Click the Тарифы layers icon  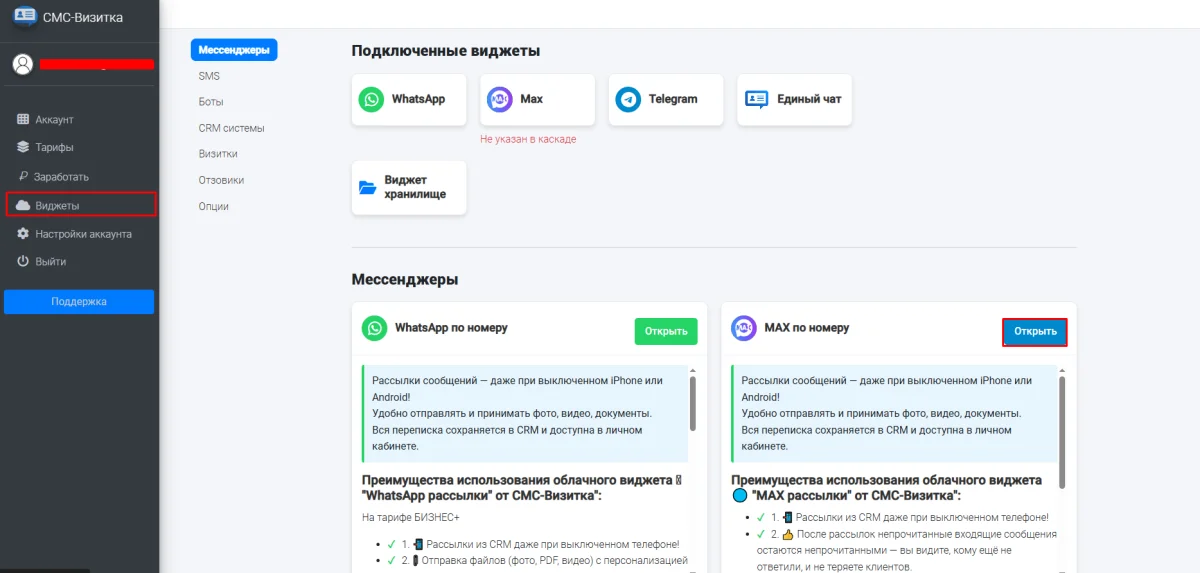[23, 147]
